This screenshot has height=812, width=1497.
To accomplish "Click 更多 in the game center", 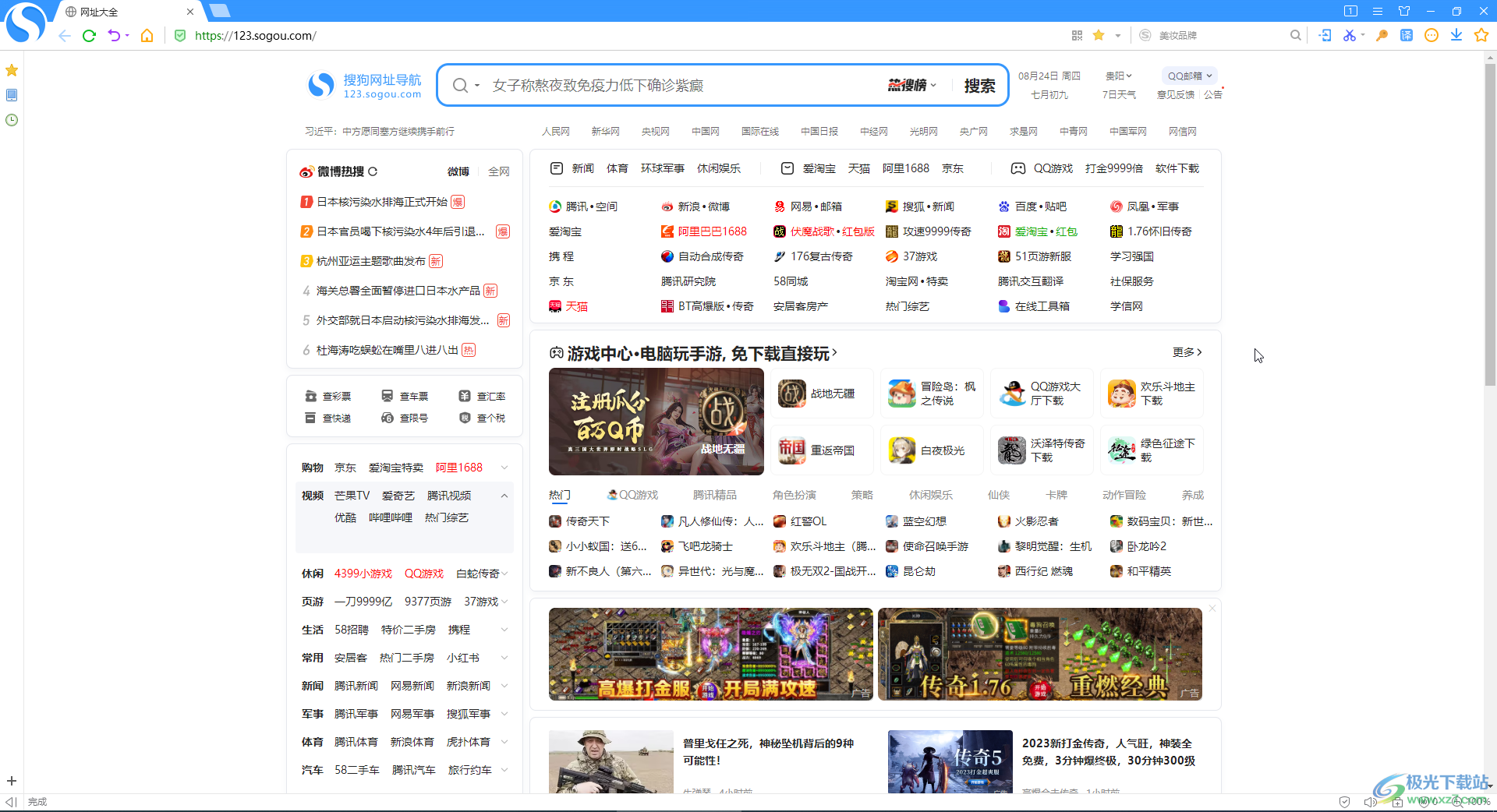I will (1187, 352).
